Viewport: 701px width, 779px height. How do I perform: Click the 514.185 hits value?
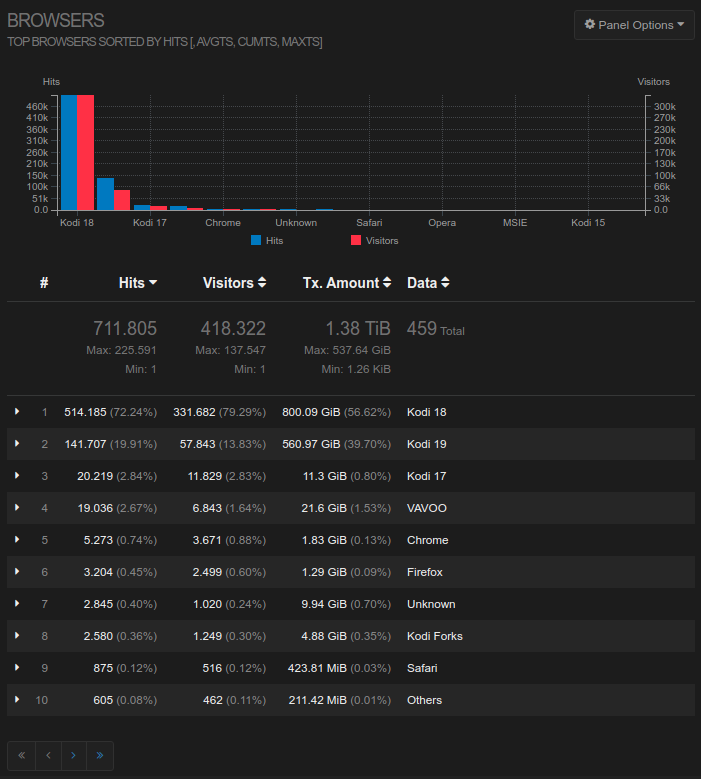click(85, 412)
